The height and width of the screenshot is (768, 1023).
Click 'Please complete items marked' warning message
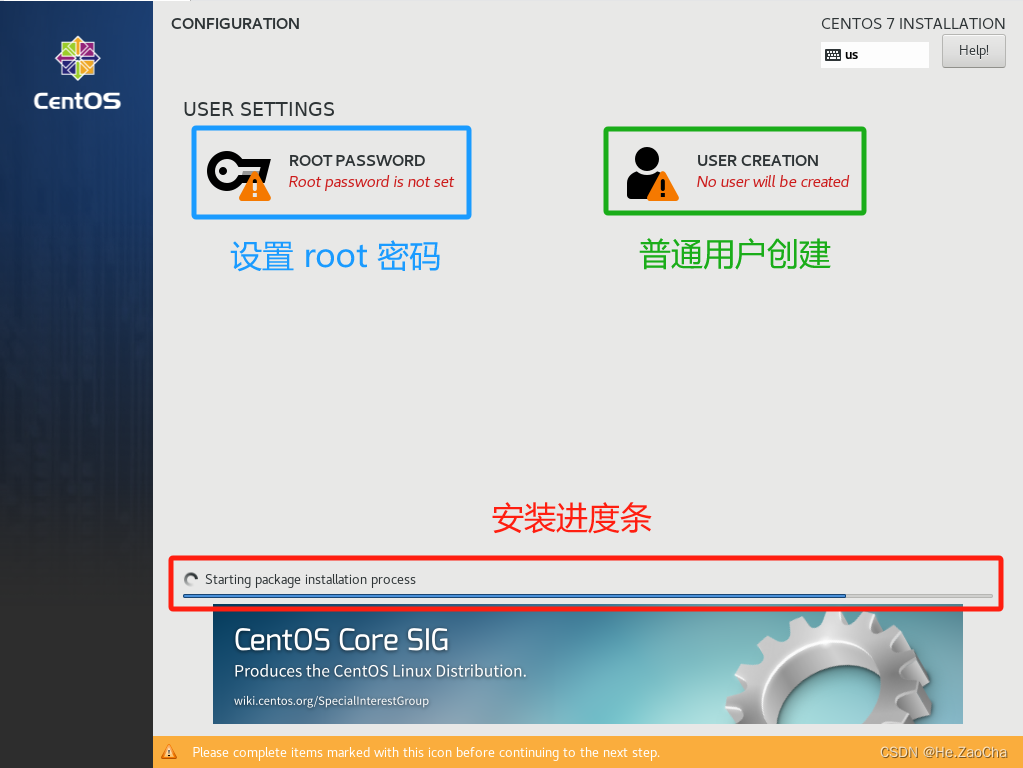tap(426, 752)
